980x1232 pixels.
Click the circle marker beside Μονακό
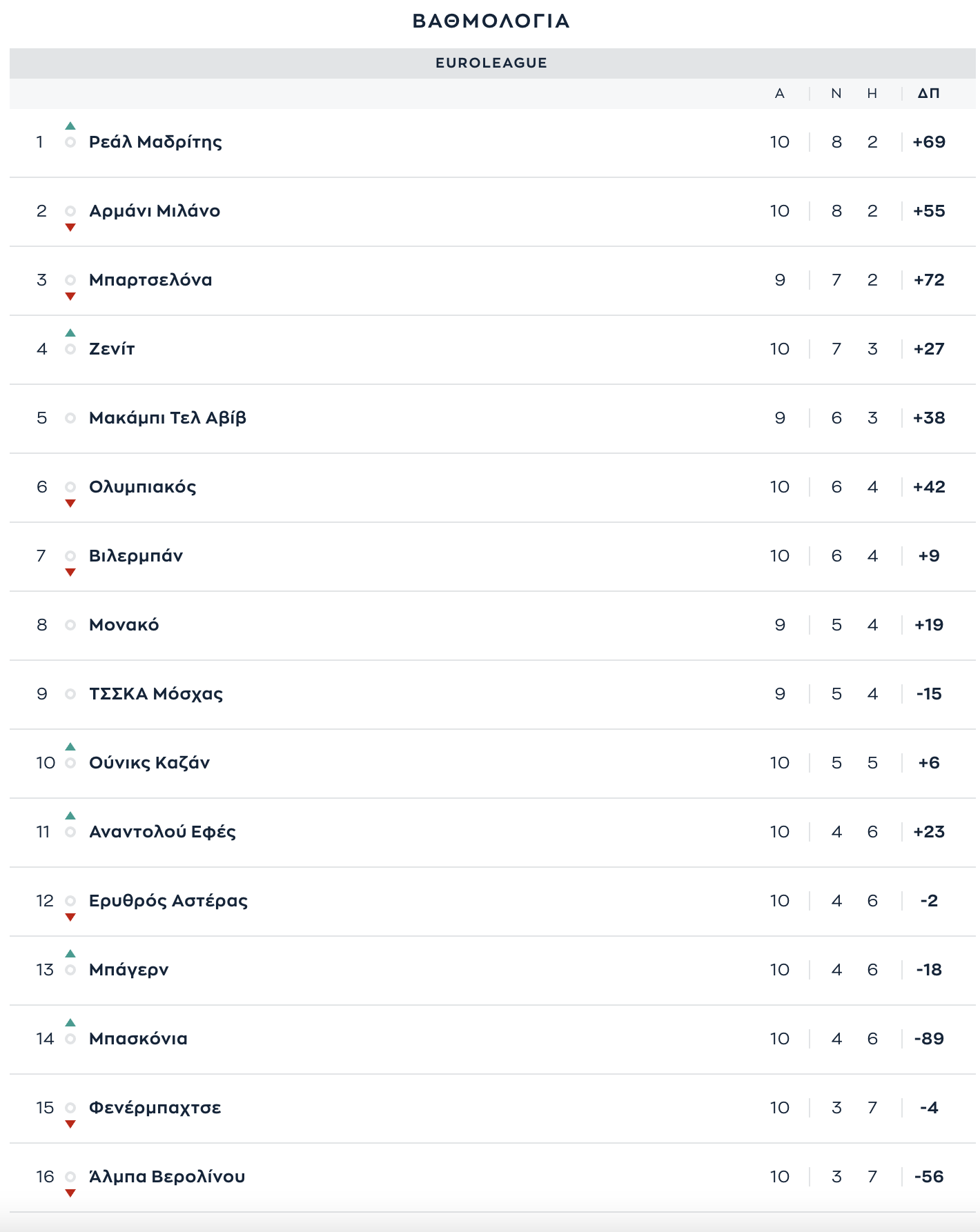click(x=70, y=625)
